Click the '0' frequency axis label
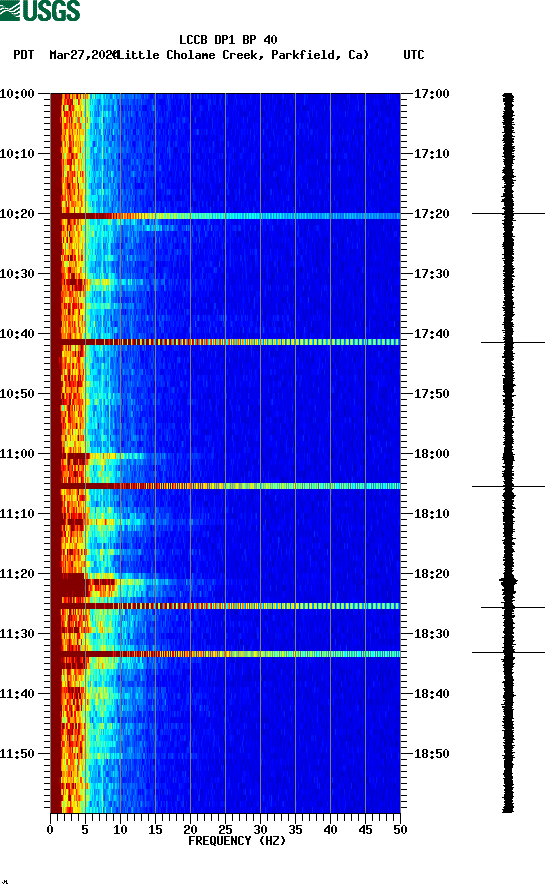This screenshot has width=552, height=893. pyautogui.click(x=50, y=830)
